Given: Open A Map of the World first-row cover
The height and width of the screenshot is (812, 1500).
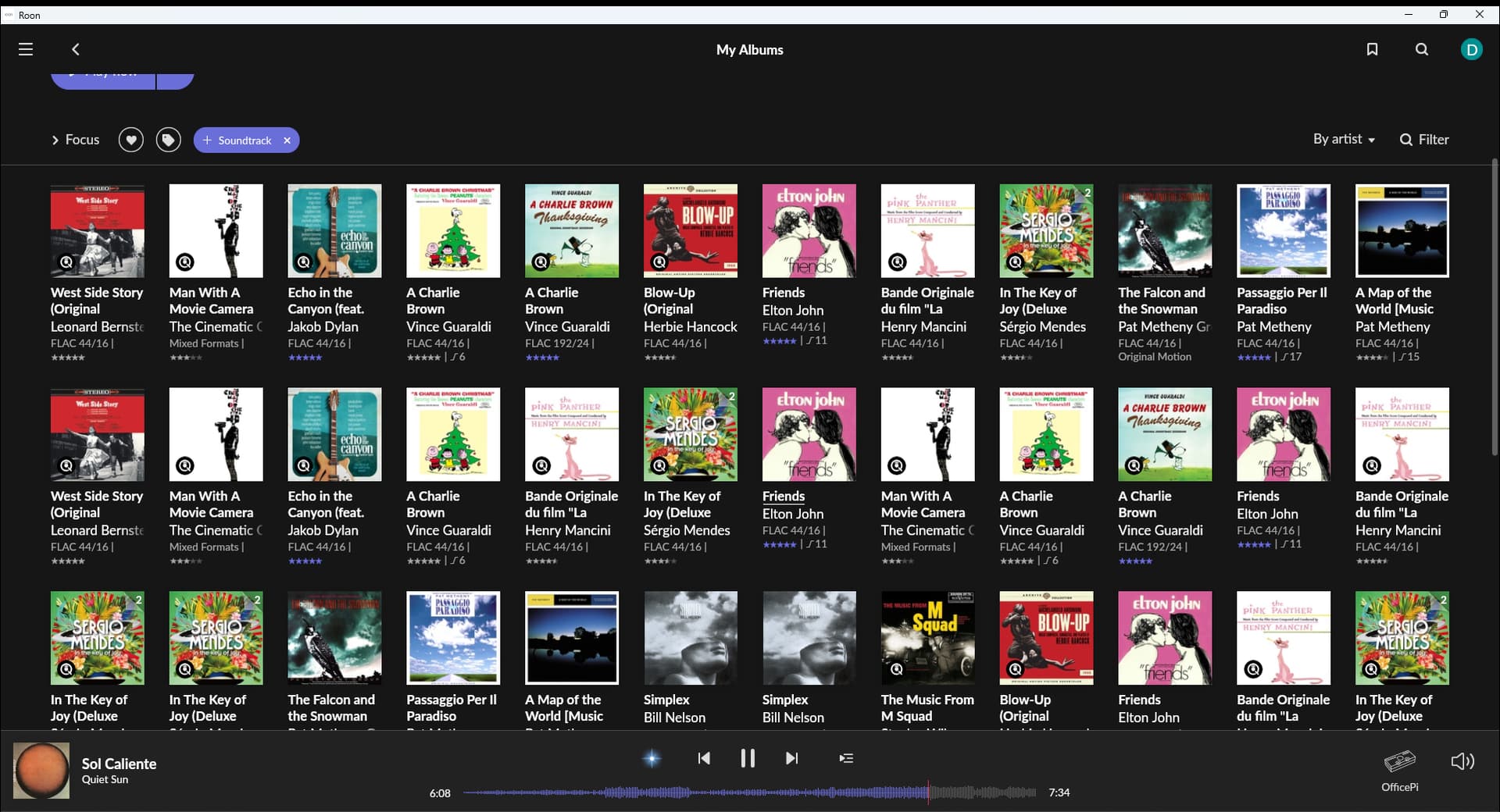Looking at the screenshot, I should (x=1402, y=231).
